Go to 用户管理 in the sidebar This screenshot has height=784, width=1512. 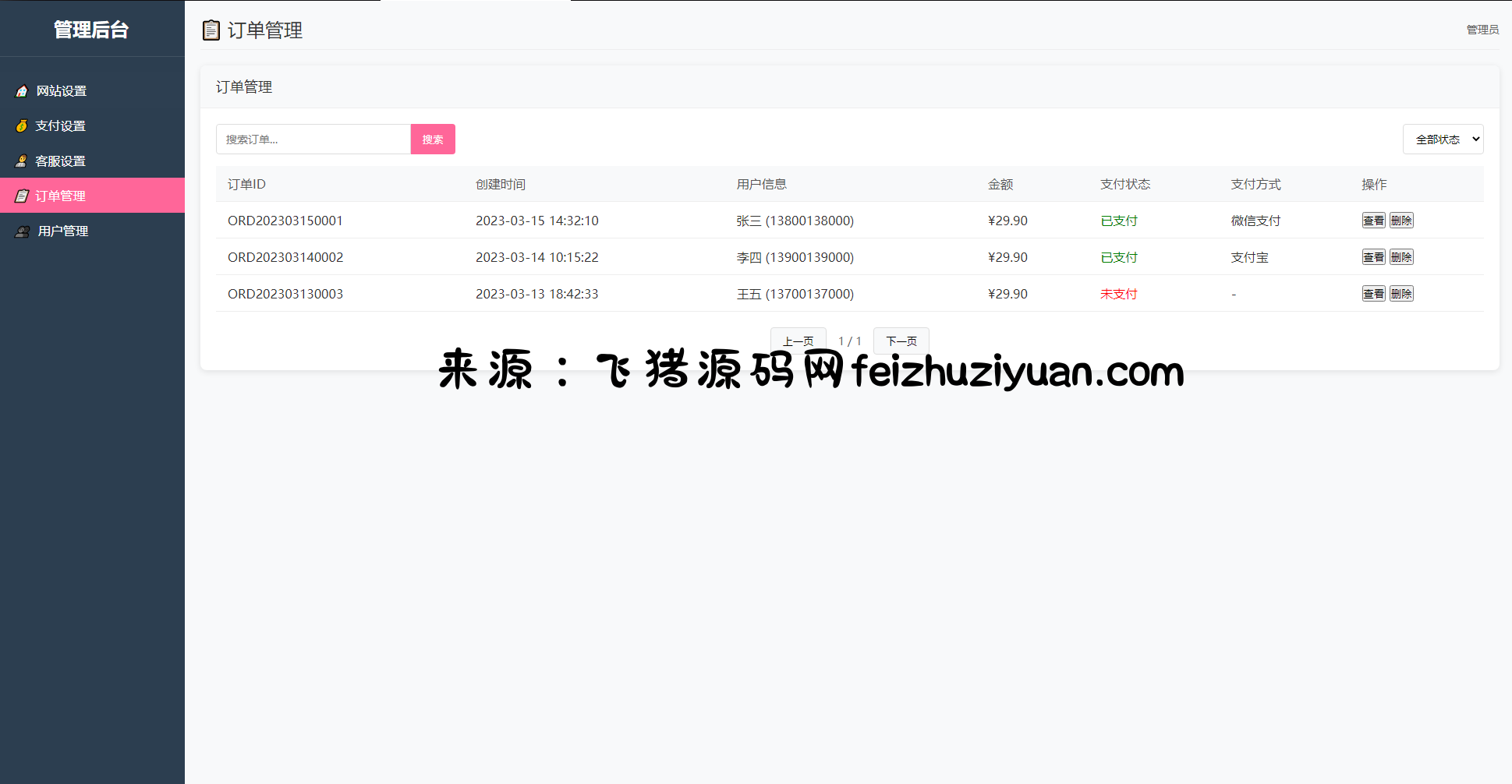[63, 231]
